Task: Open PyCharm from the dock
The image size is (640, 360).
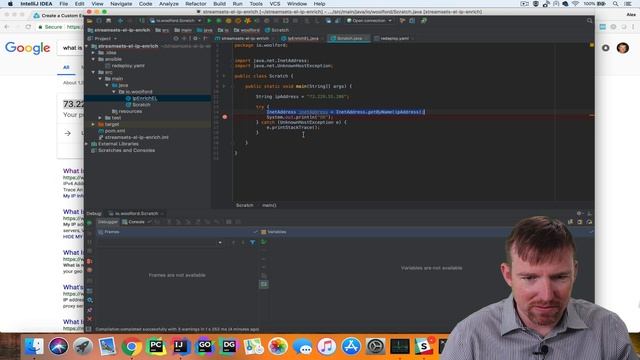Action: pos(156,347)
